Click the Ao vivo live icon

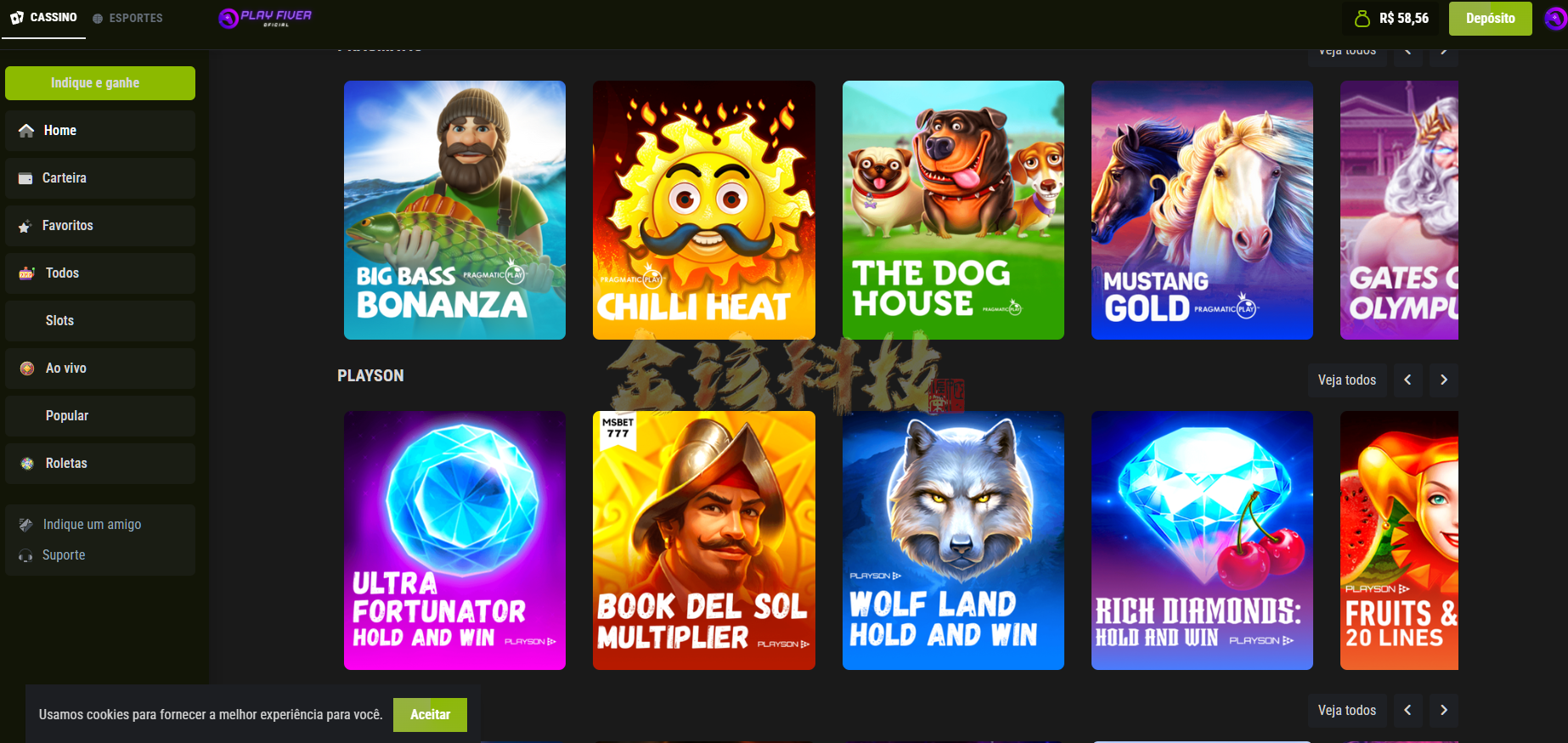(x=27, y=369)
